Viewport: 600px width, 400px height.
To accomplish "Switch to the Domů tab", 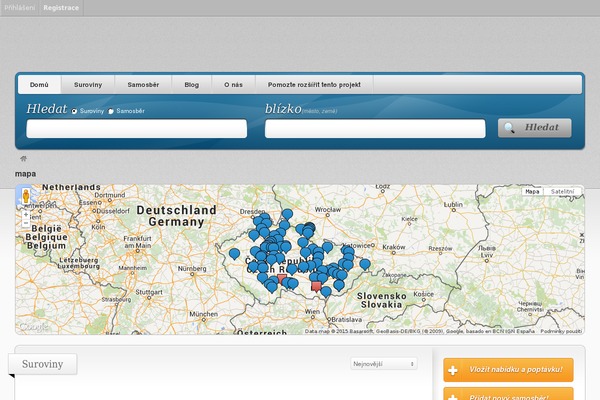I will click(x=39, y=85).
